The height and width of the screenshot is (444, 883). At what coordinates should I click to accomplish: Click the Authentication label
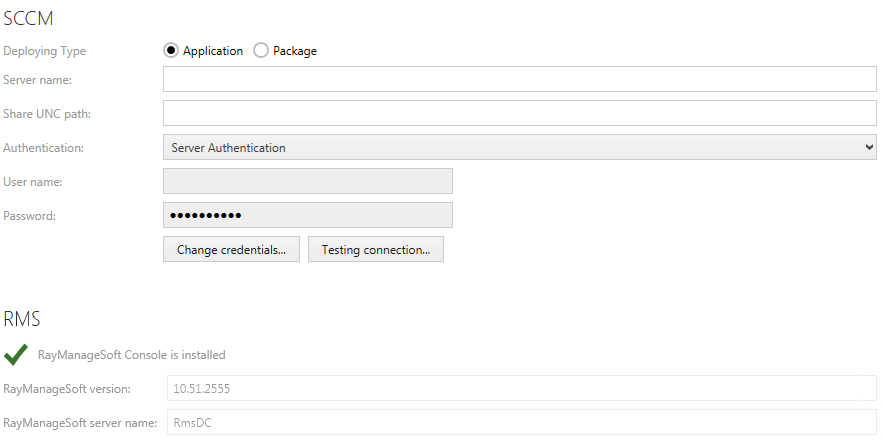(x=44, y=148)
